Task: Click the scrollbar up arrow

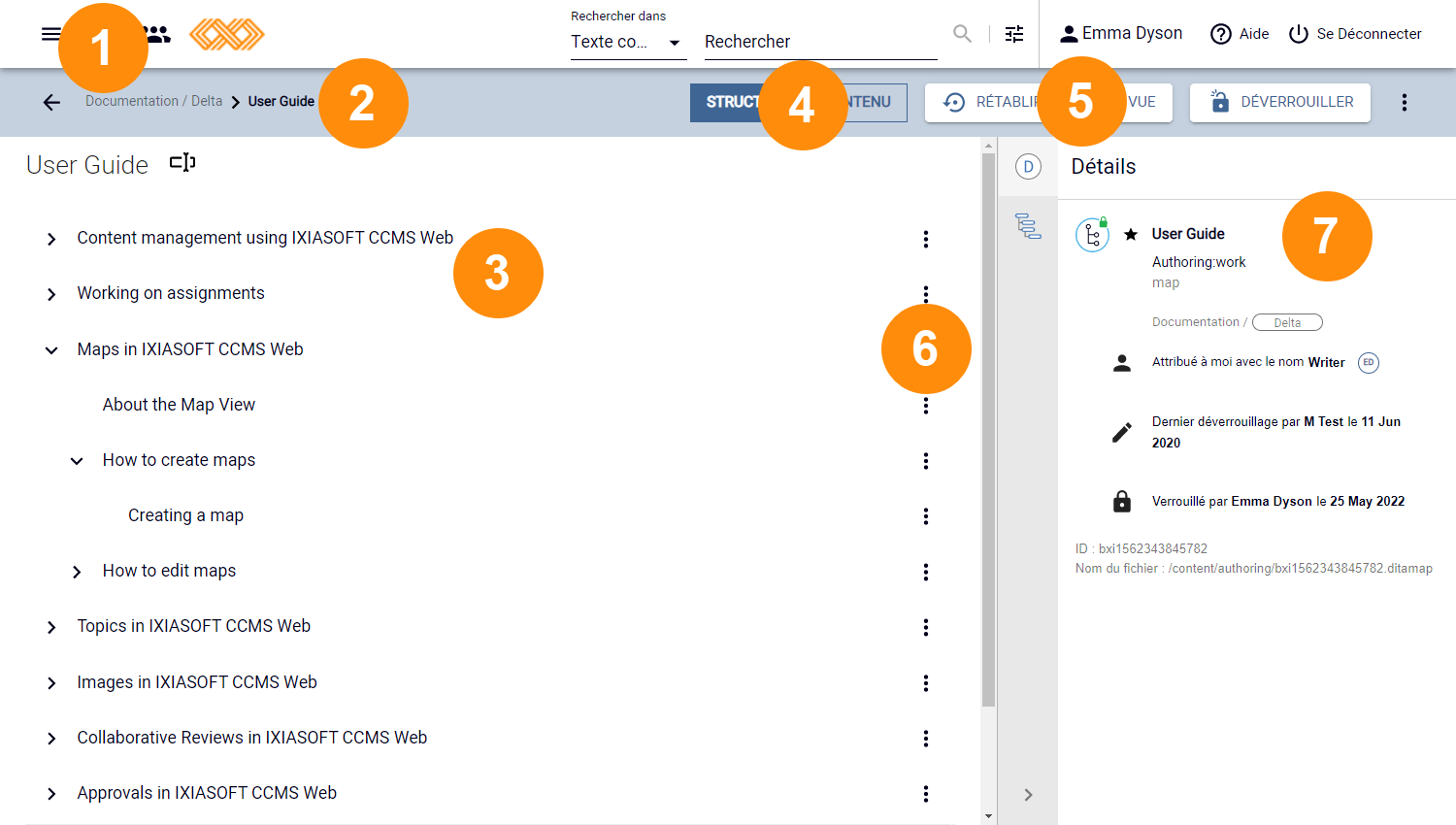Action: click(989, 146)
